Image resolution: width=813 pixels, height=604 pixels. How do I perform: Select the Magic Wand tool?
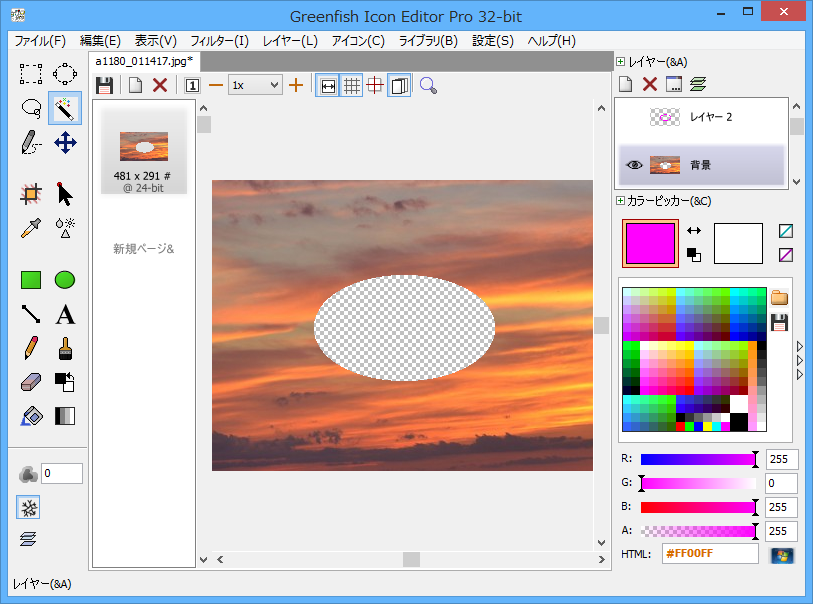65,108
